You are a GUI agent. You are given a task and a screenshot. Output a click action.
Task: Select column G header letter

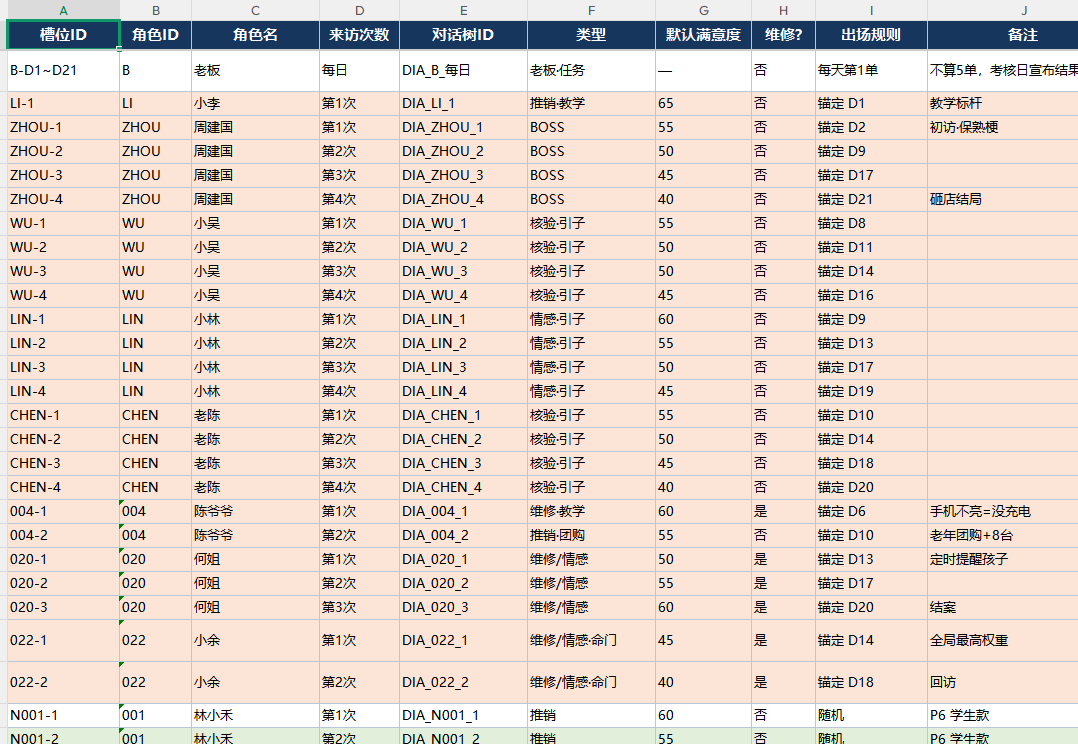pos(703,10)
